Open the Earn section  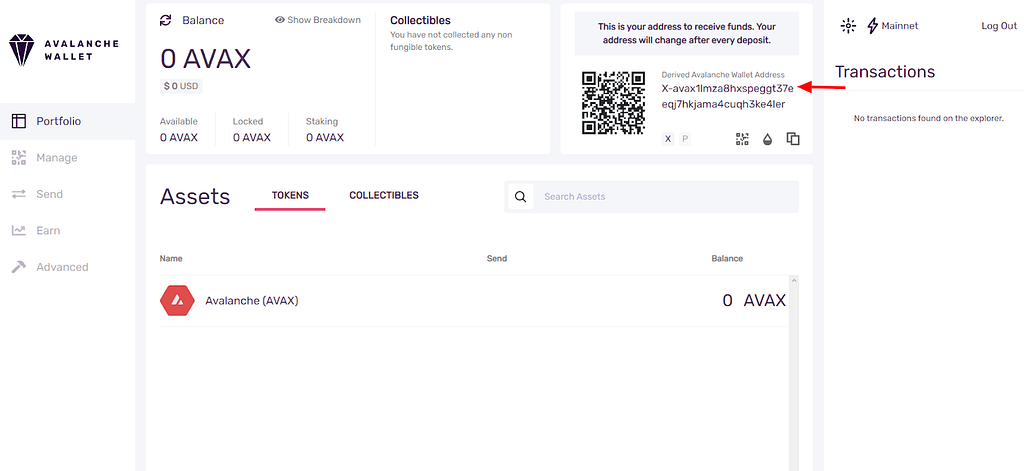(x=67, y=231)
